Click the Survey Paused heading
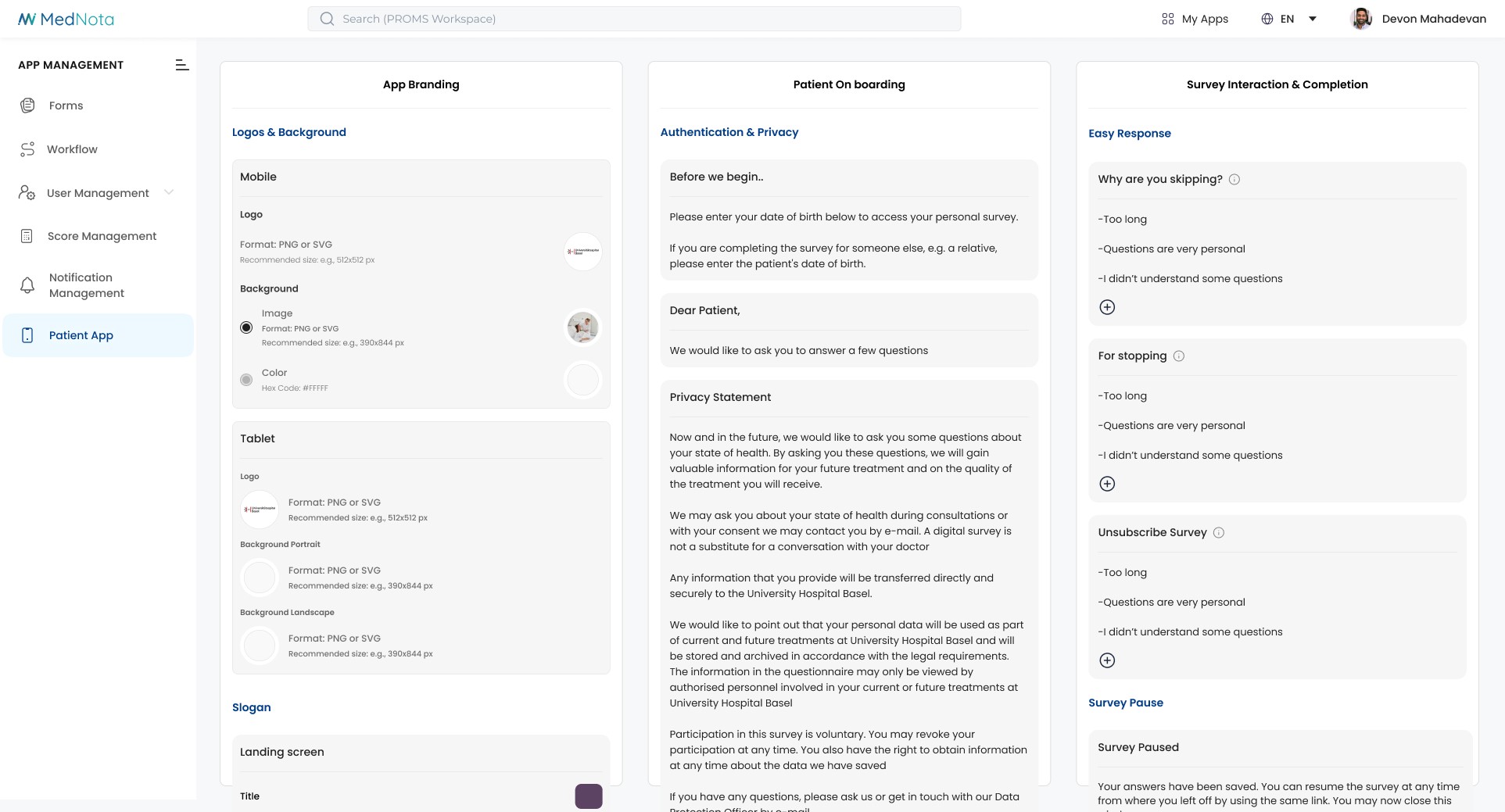The width and height of the screenshot is (1505, 812). (x=1138, y=747)
